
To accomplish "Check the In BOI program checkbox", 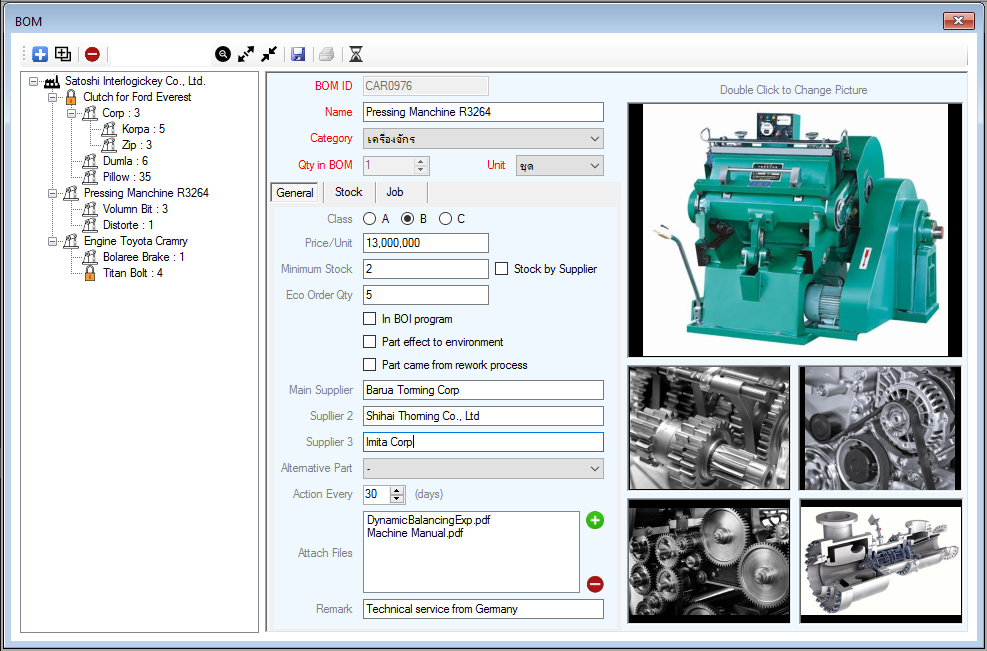I will [x=370, y=319].
